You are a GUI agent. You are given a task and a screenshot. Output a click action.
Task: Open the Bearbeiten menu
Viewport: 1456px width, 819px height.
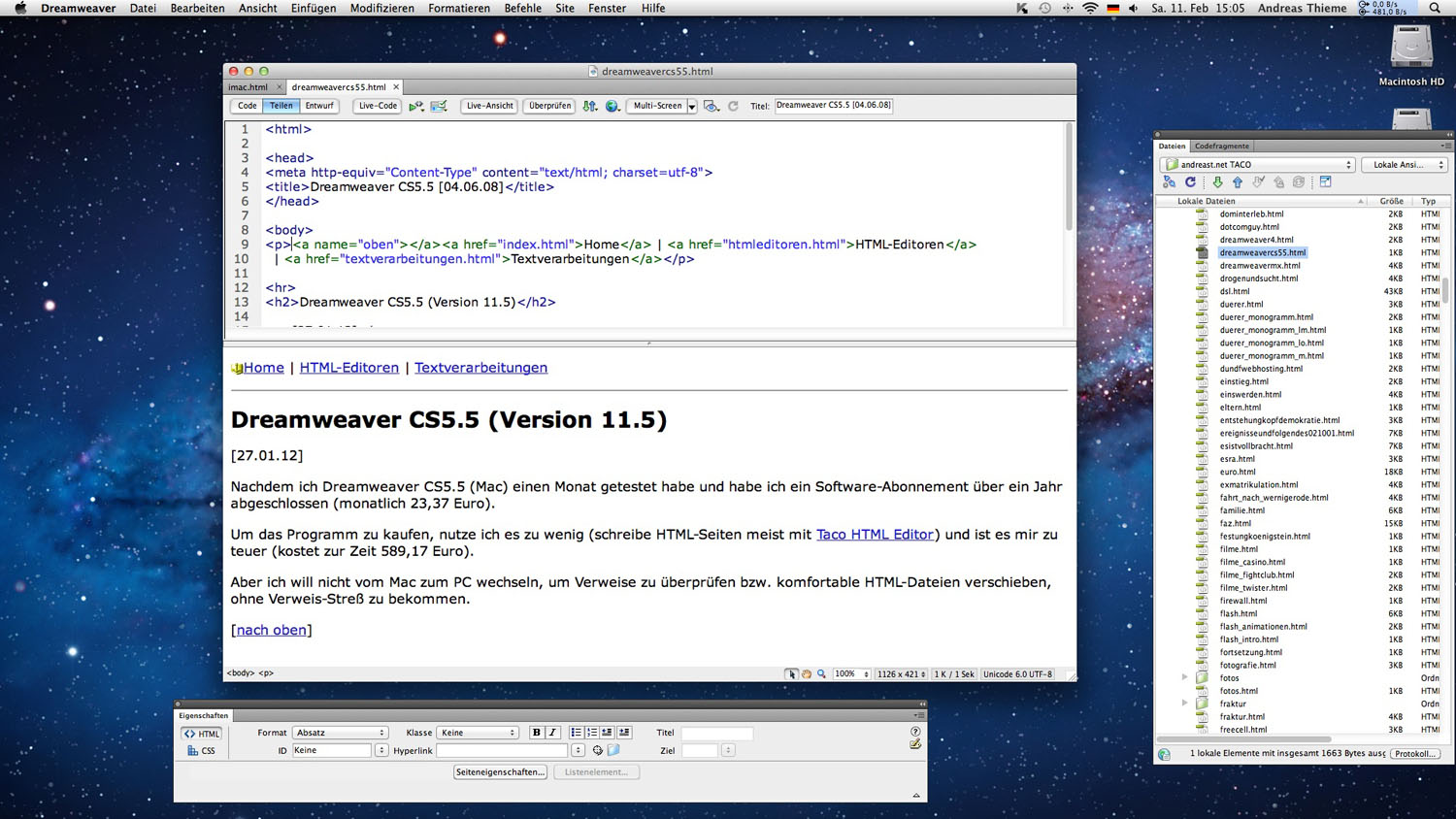point(197,8)
